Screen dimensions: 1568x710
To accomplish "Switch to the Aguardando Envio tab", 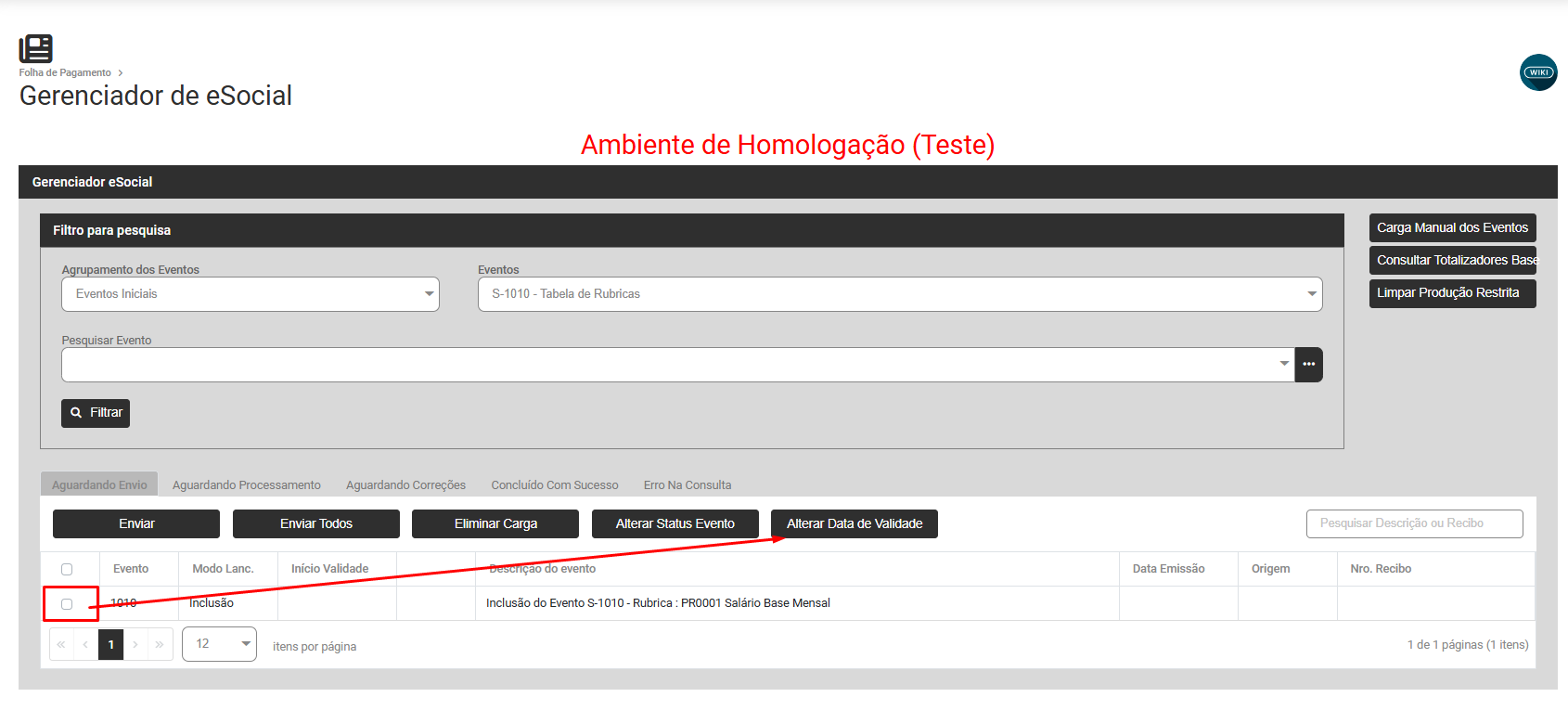I will (x=99, y=484).
